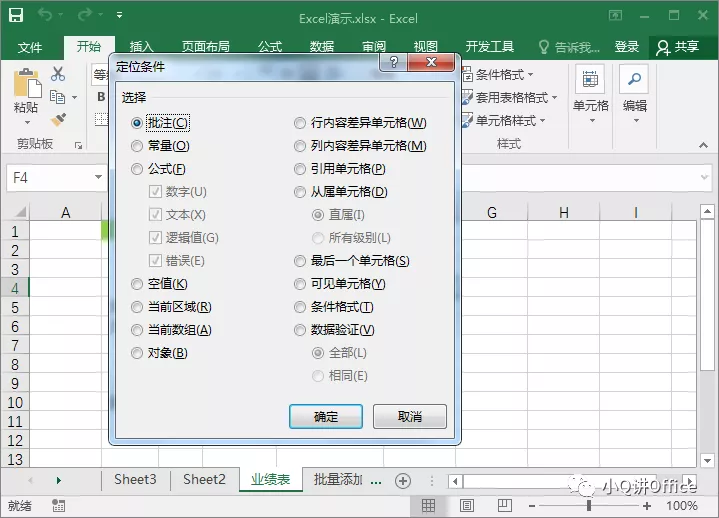Open the Quick Access Toolbar customize arrow
The image size is (719, 518).
click(119, 16)
